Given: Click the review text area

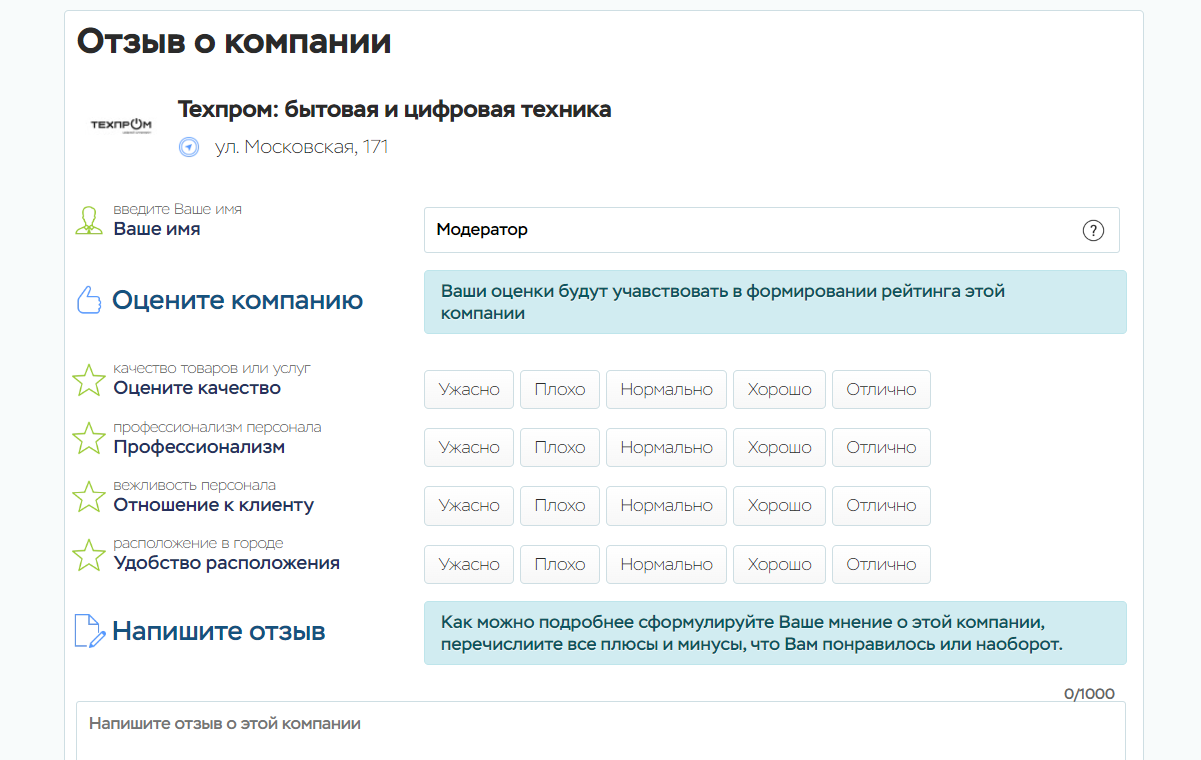Looking at the screenshot, I should (x=600, y=730).
